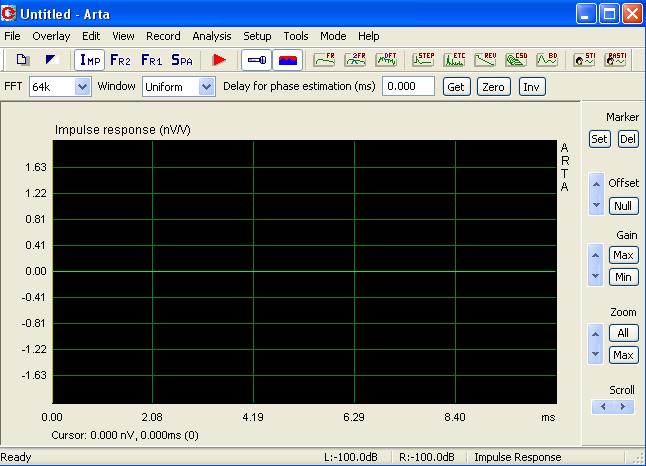Toggle the blue bar-style graph icon
Screen dimensions: 646x466
click(256, 60)
